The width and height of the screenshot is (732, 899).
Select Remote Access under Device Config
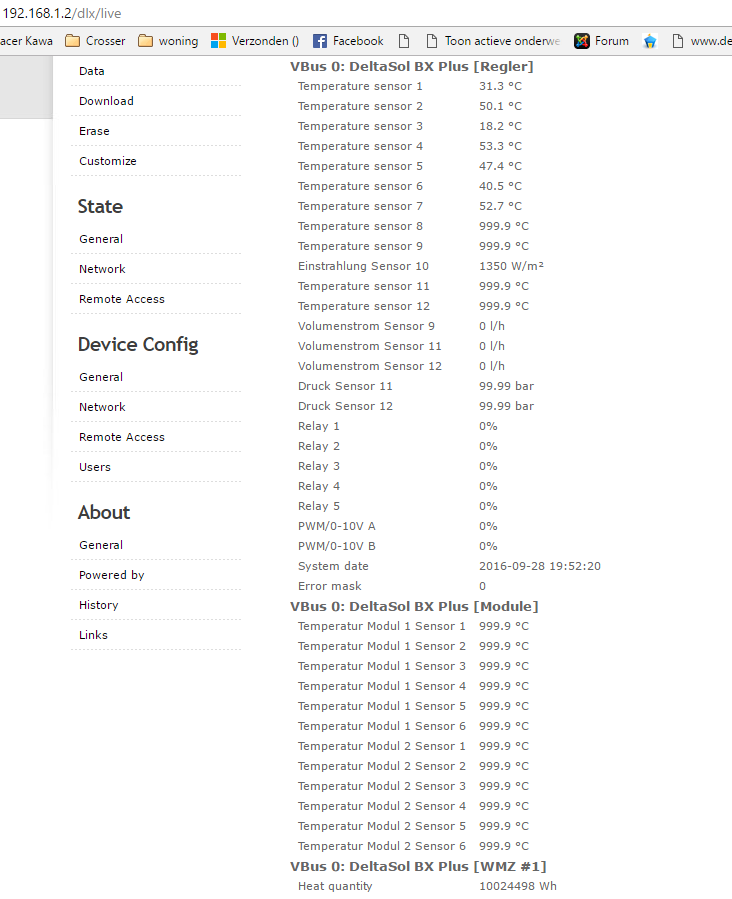pyautogui.click(x=122, y=437)
